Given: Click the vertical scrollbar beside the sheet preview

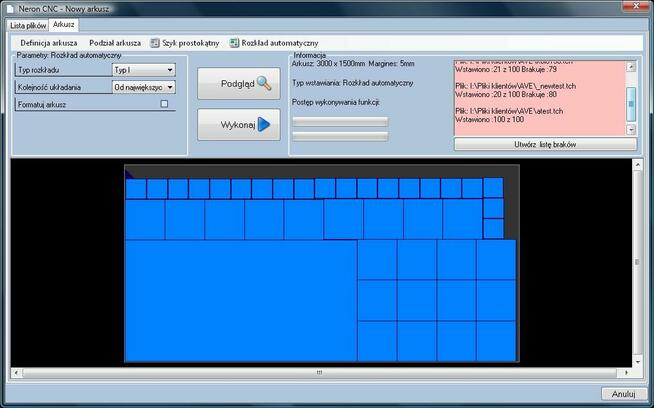Looking at the screenshot, I should [638, 264].
